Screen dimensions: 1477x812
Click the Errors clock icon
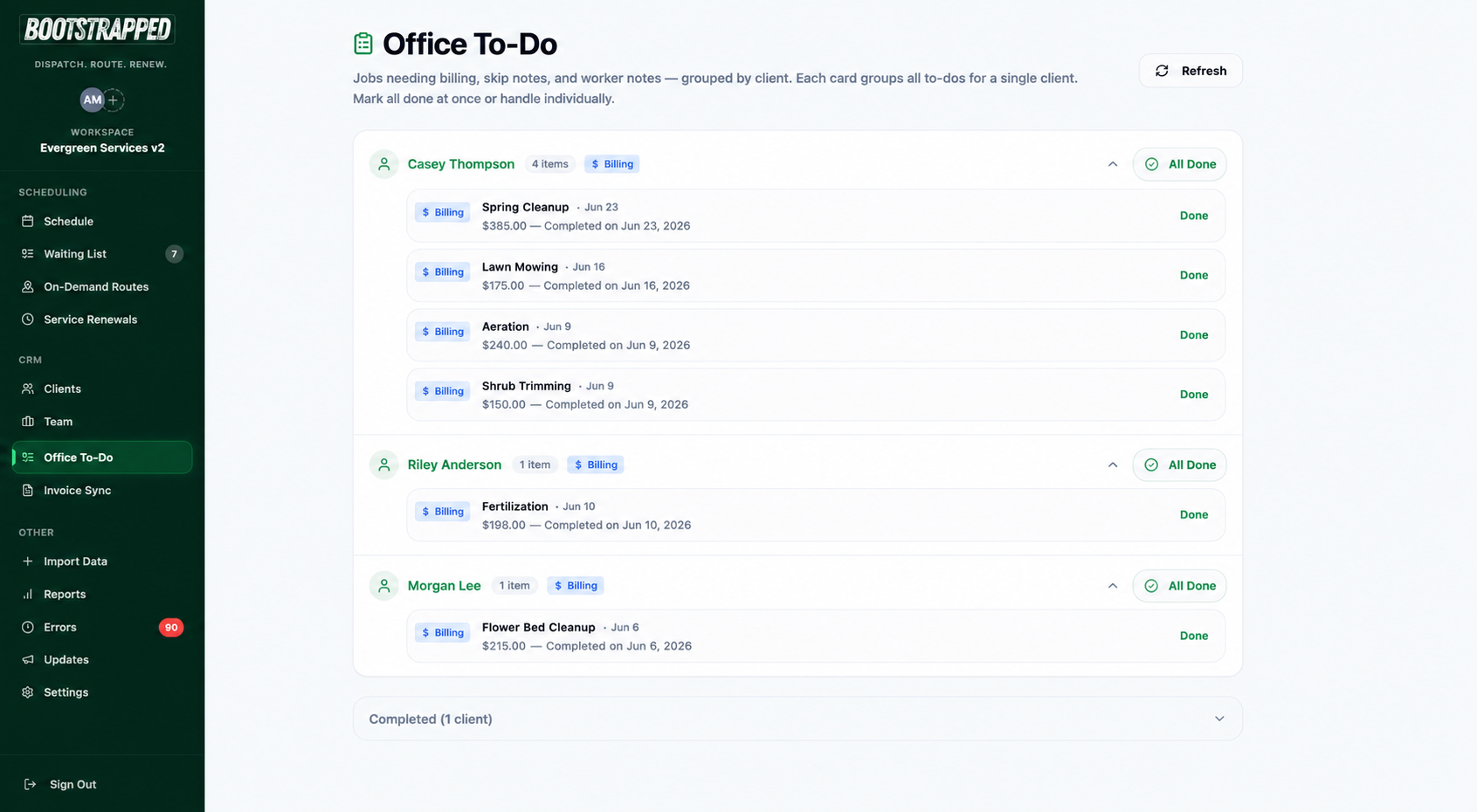click(x=28, y=627)
